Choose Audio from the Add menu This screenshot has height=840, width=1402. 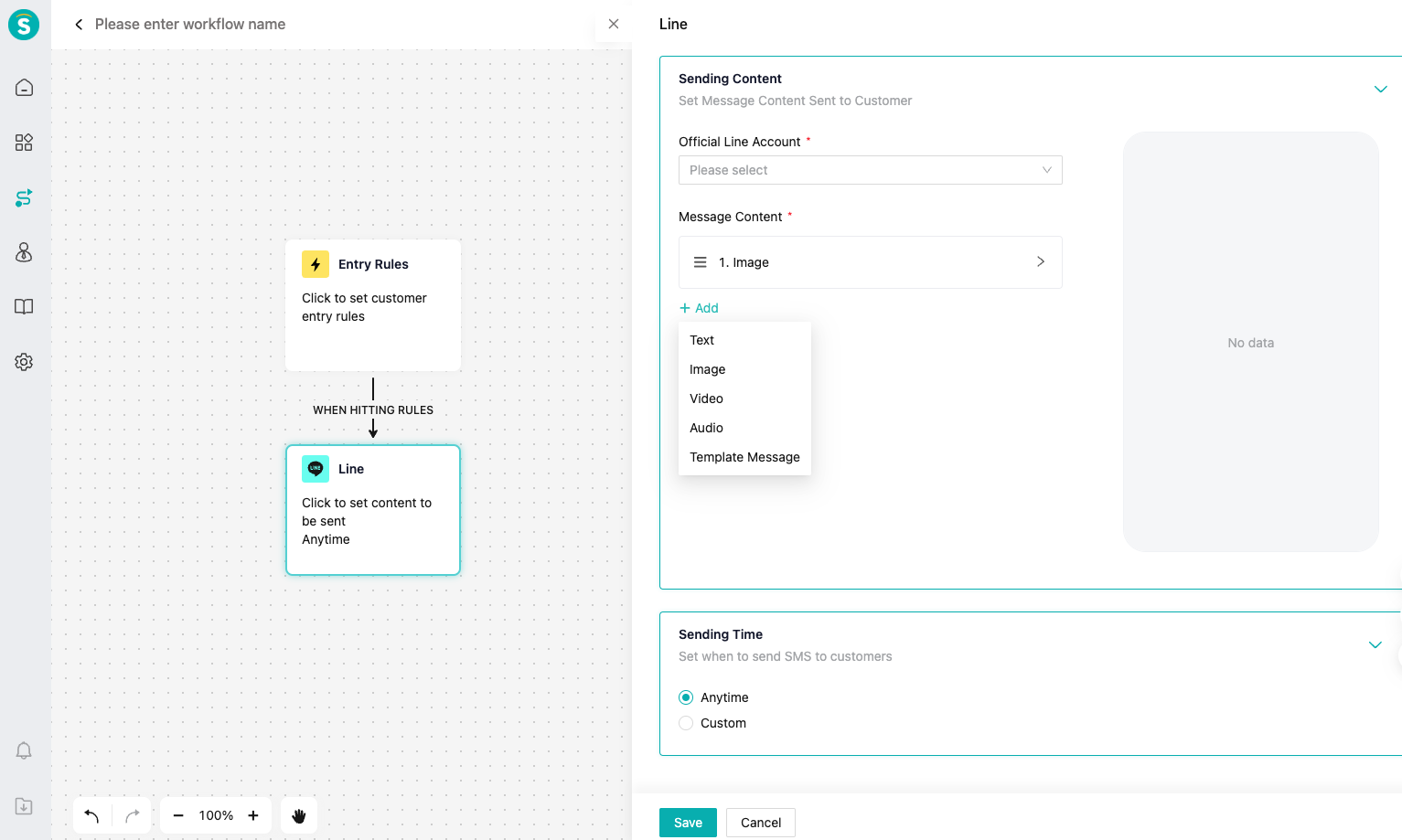click(x=744, y=428)
